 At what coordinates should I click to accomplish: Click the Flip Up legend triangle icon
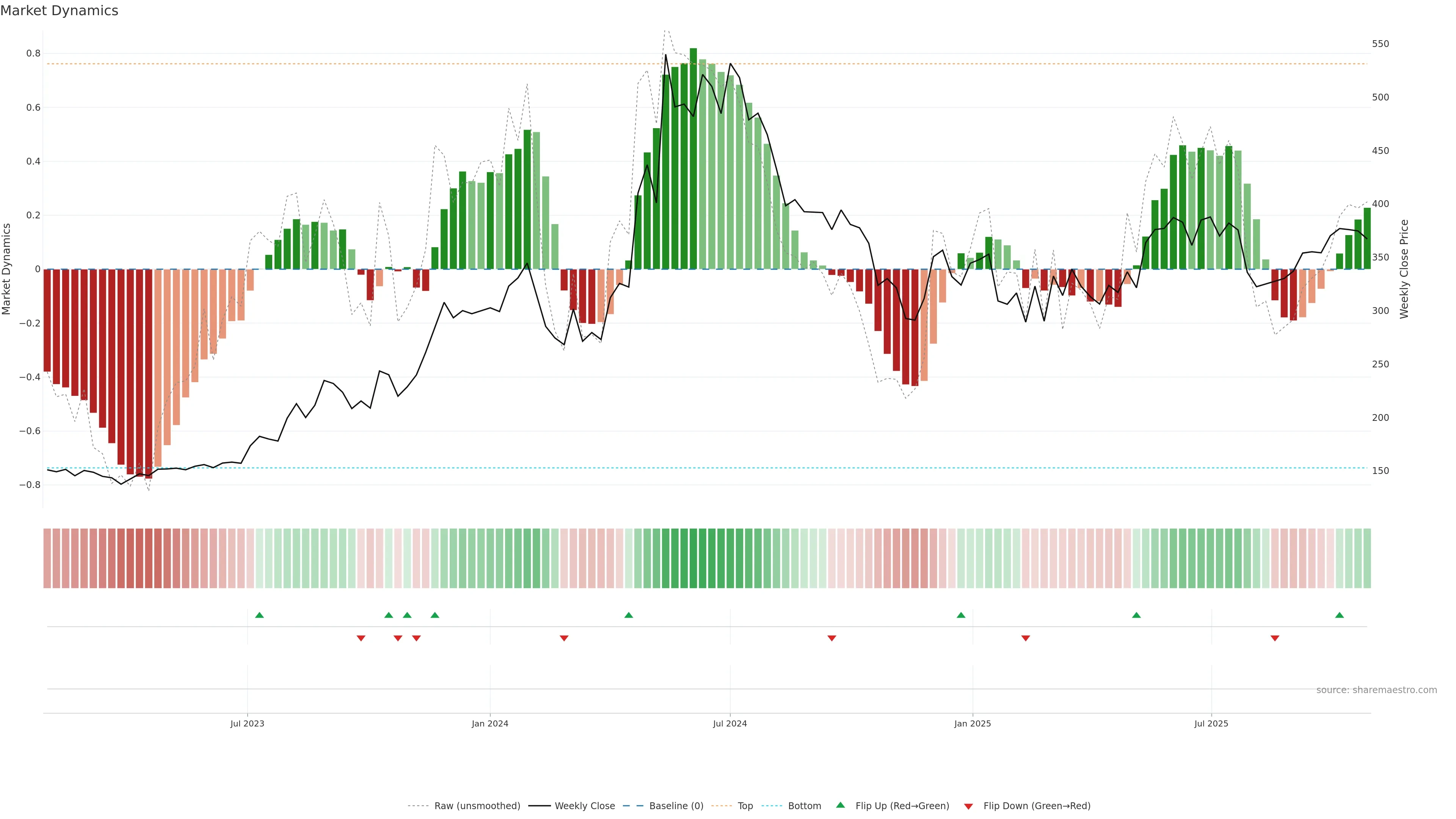click(x=841, y=805)
